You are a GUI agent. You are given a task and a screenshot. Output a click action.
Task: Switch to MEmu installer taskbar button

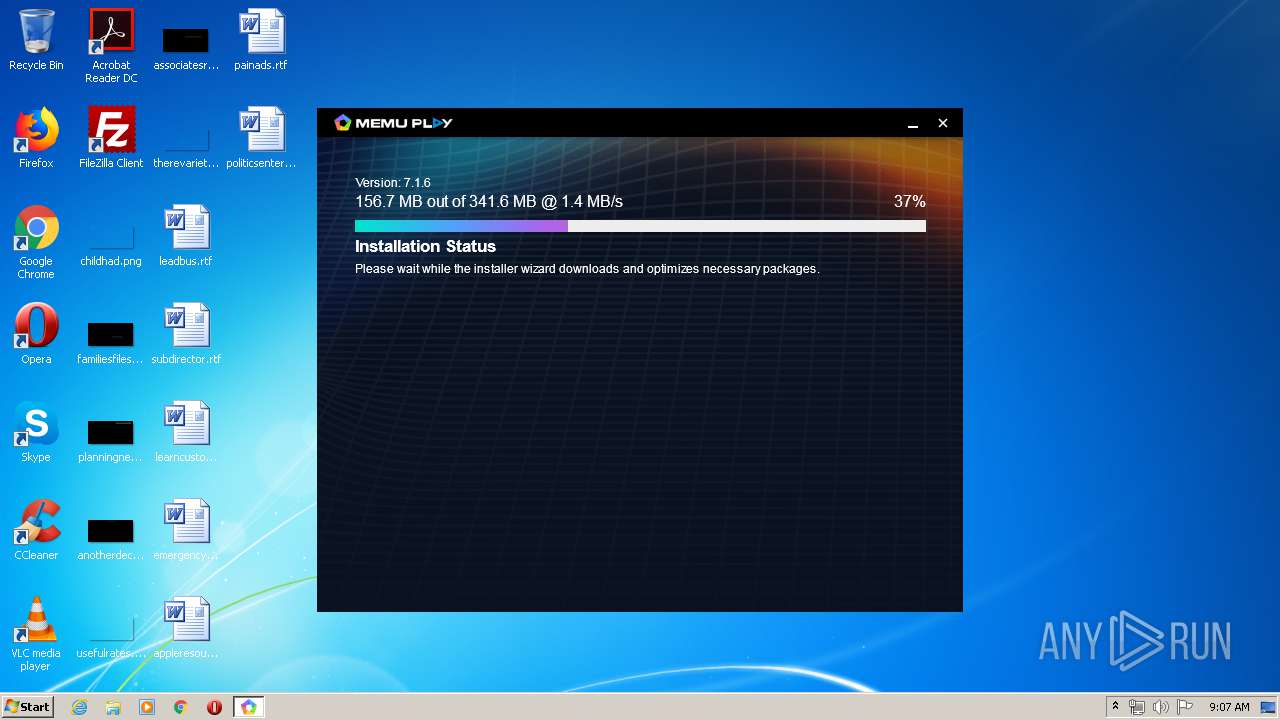click(248, 707)
